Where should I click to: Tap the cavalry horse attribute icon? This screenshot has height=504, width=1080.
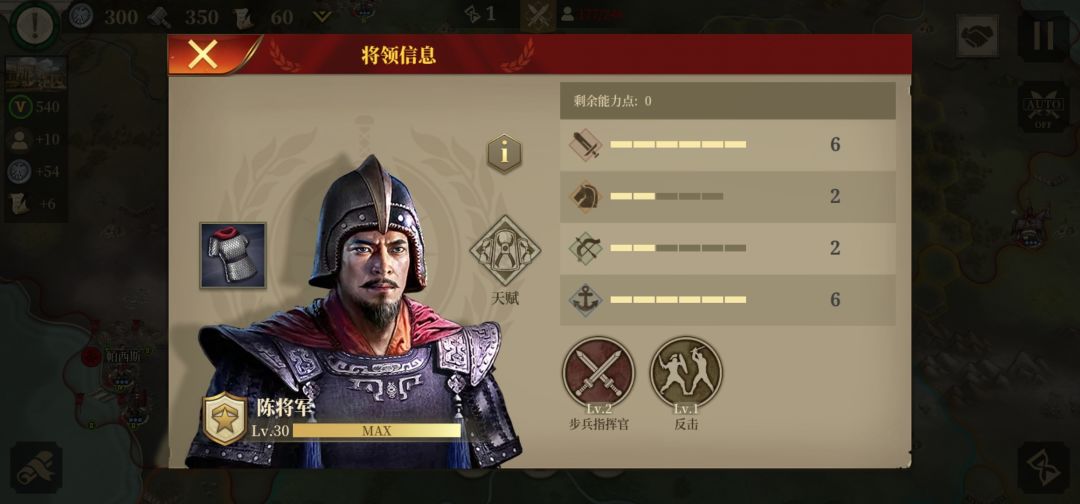point(585,197)
